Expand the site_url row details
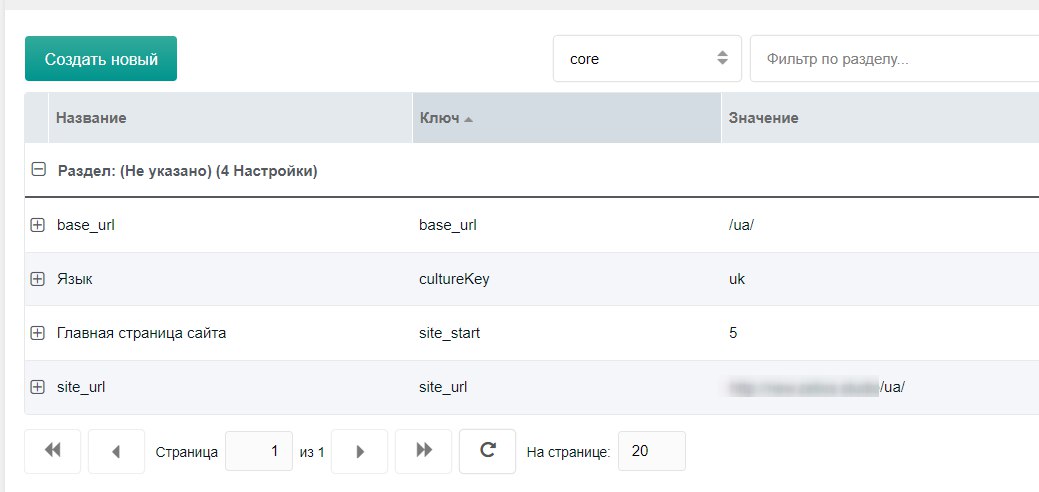Image resolution: width=1039 pixels, height=492 pixels. point(38,387)
